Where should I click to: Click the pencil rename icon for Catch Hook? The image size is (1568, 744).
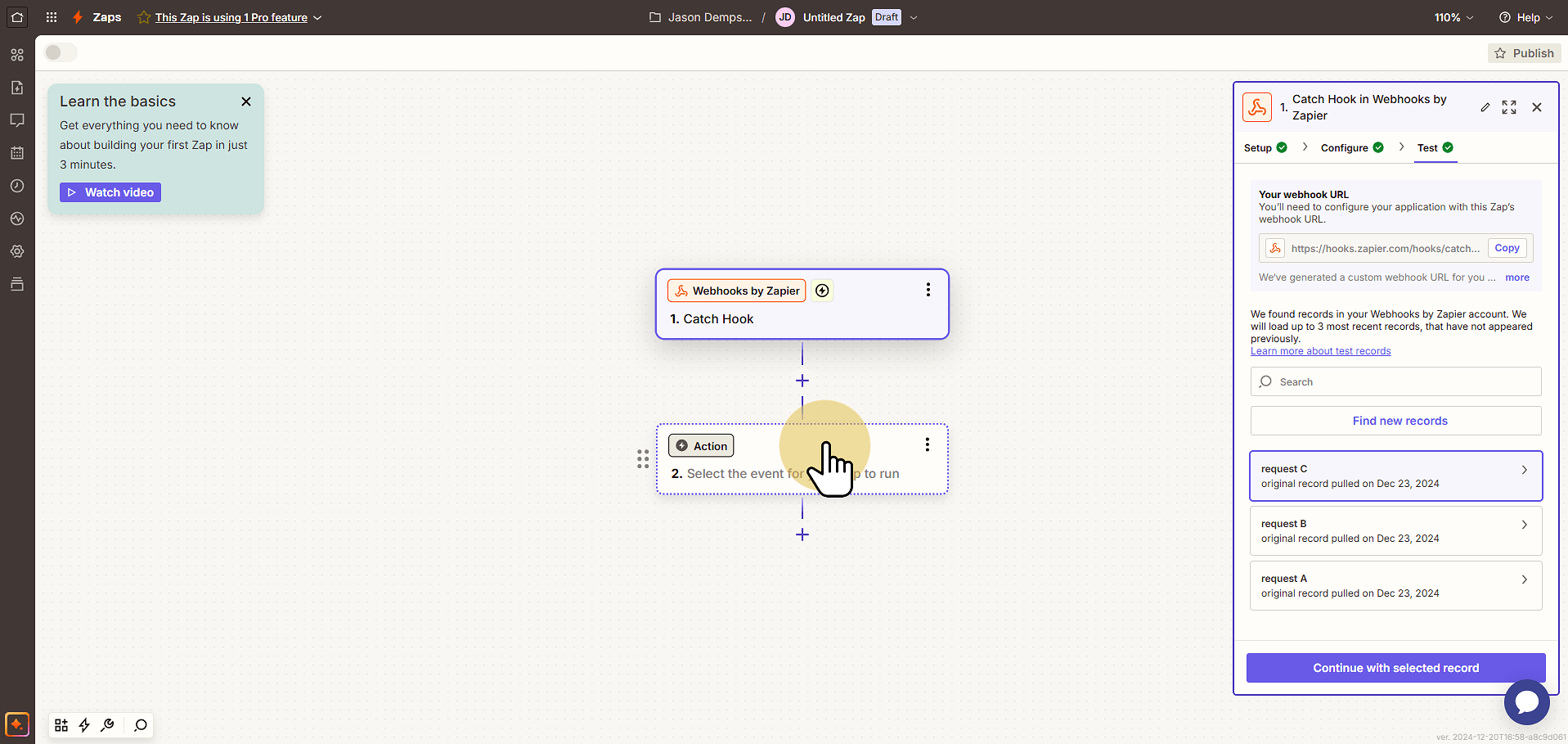click(1485, 107)
